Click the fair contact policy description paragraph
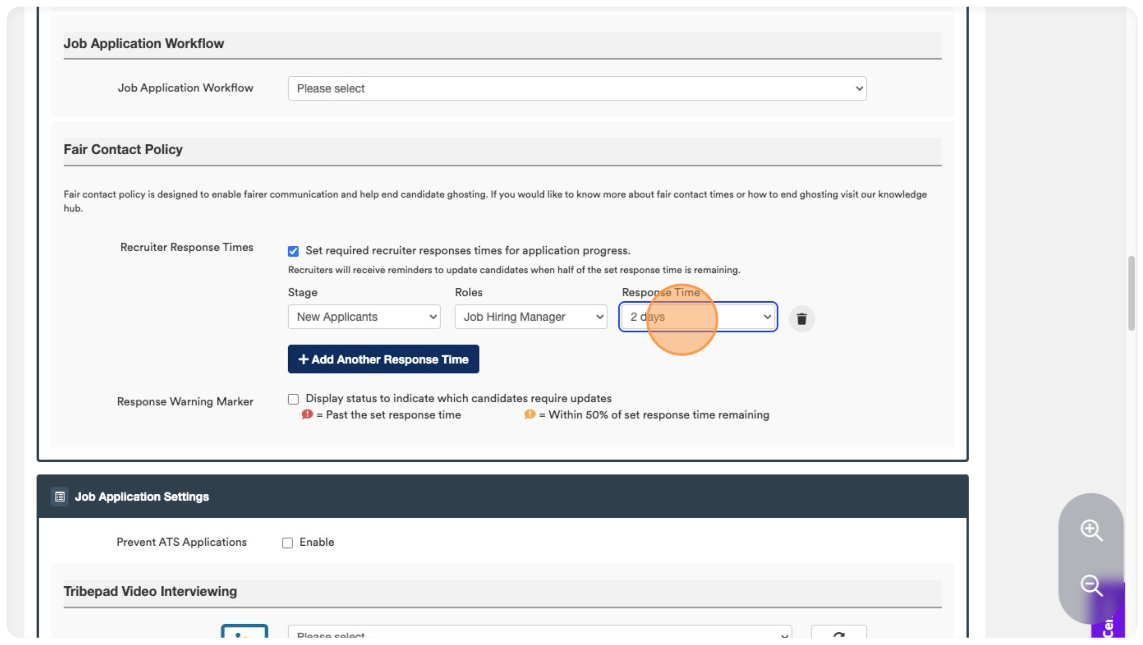Screen dimensions: 1143x645 [x=495, y=201]
